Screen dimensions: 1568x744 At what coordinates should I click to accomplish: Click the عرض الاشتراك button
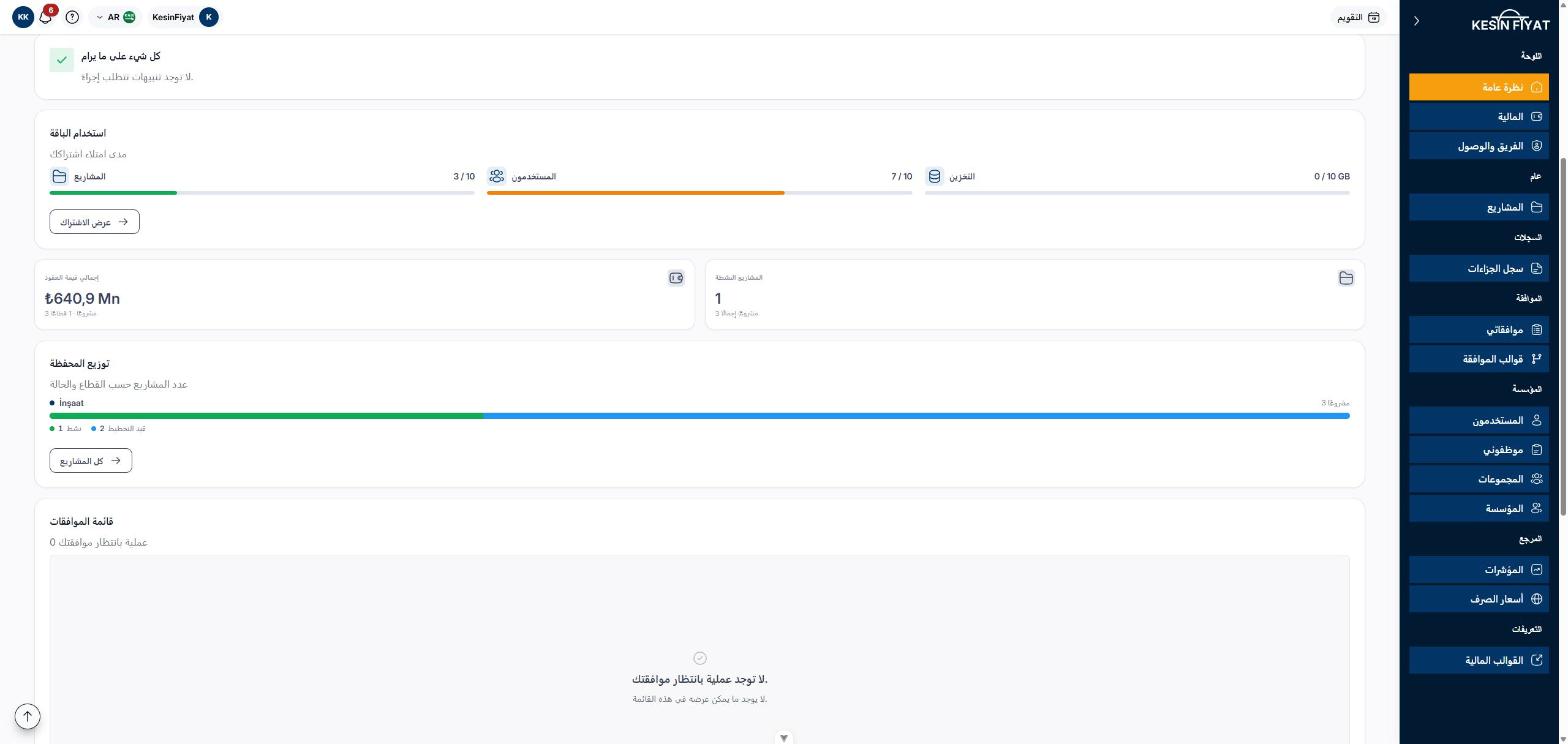coord(94,222)
